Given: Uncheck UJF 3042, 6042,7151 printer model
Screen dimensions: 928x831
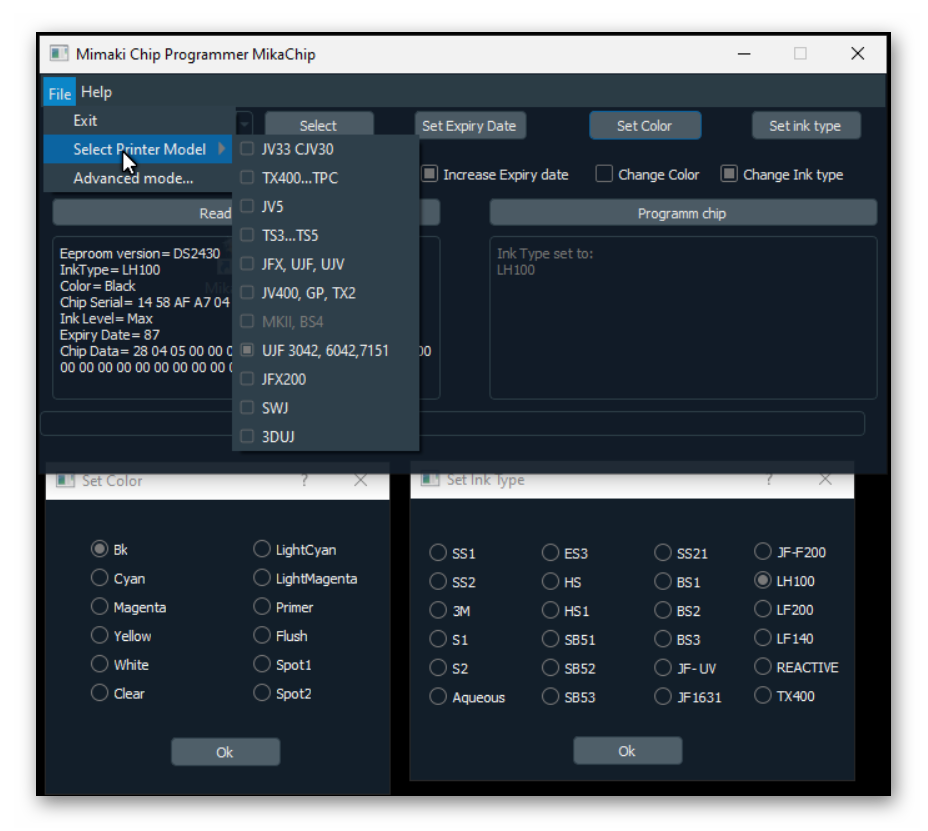Looking at the screenshot, I should tap(247, 350).
